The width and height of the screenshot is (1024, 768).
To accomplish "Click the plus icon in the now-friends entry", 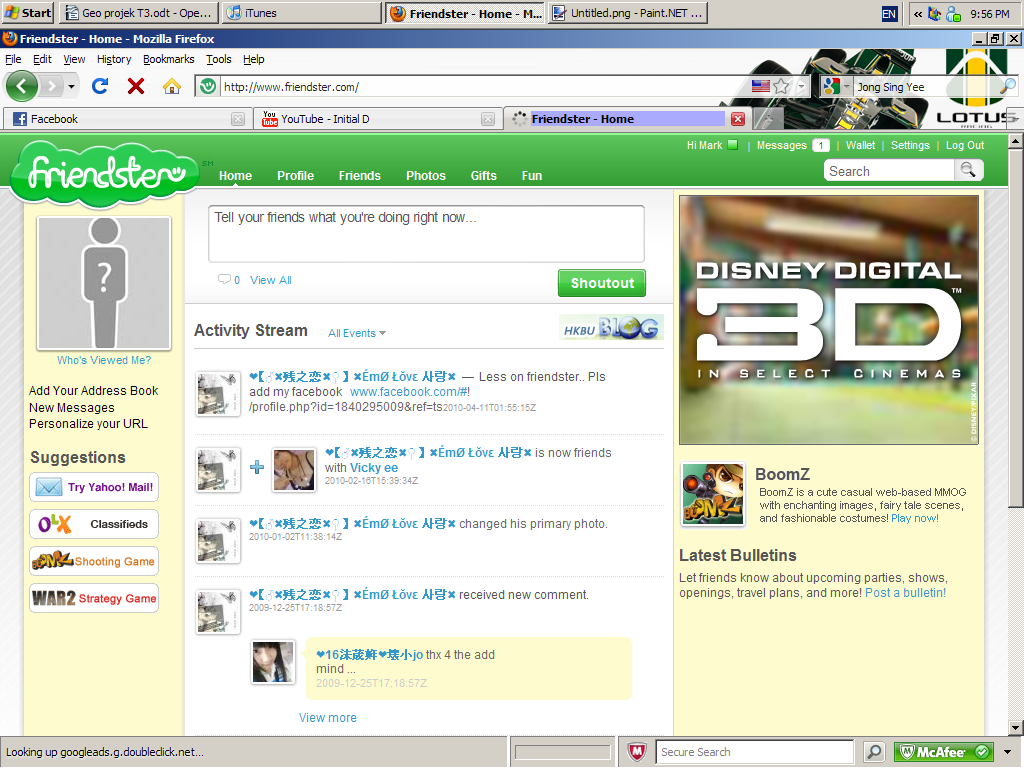I will pos(257,467).
